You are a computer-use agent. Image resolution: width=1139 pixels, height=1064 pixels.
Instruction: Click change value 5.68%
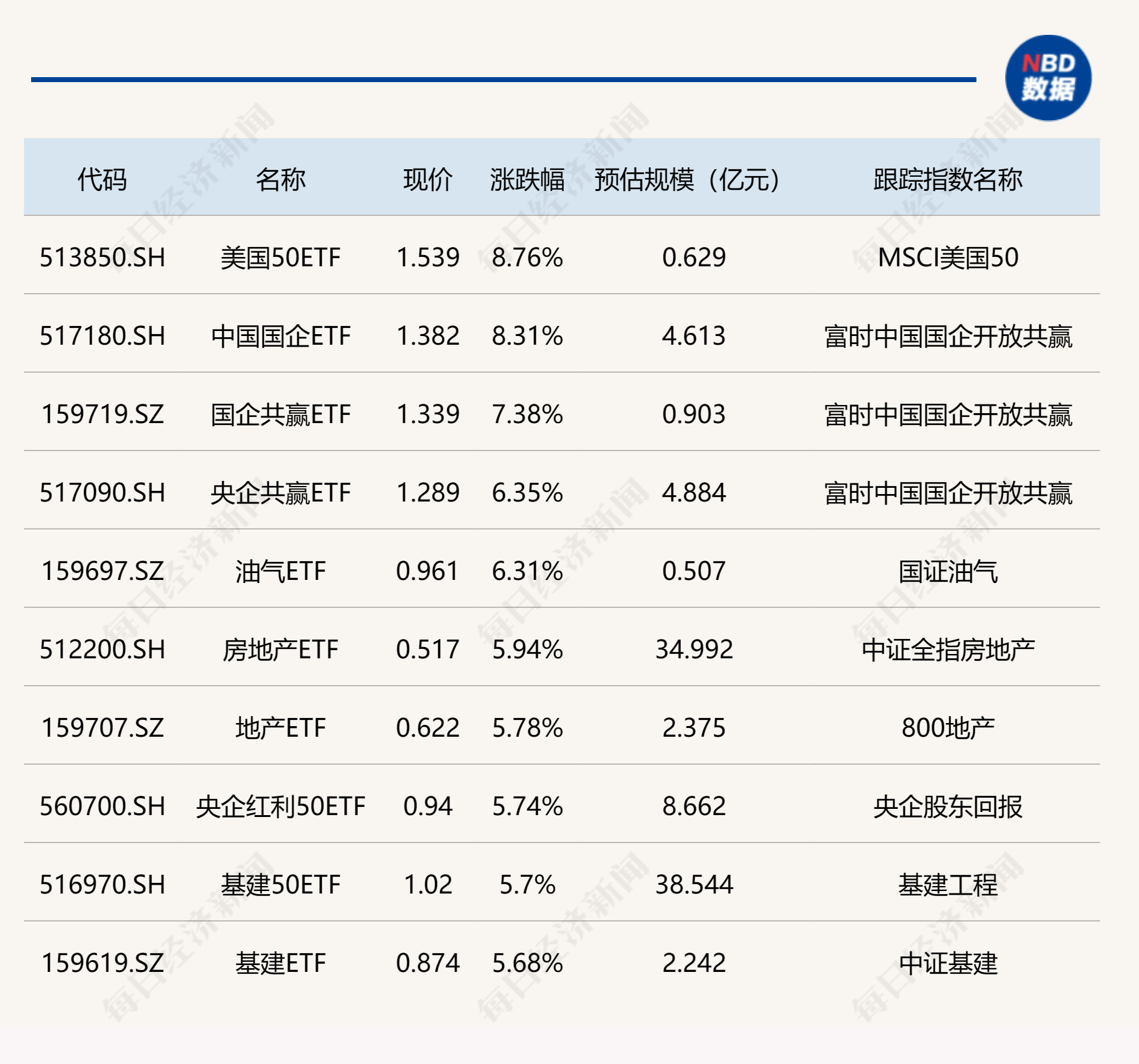pos(528,963)
